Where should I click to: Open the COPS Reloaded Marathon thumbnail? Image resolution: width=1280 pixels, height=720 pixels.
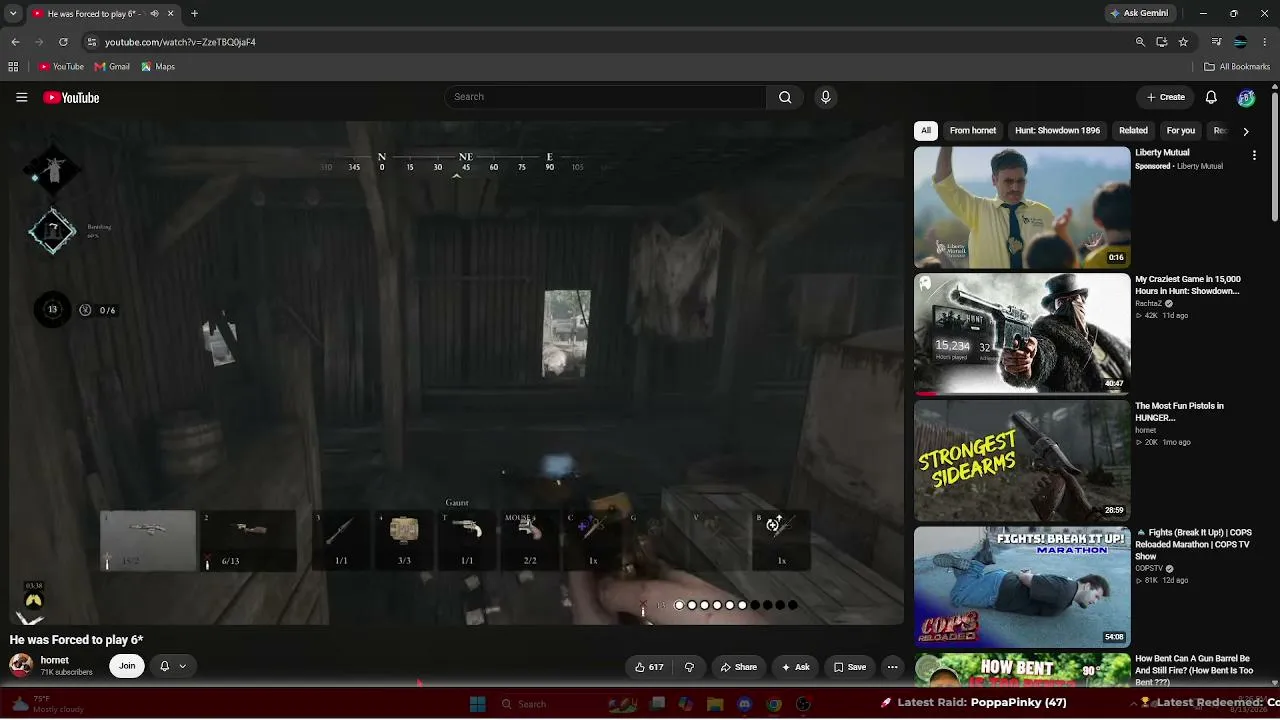coord(1022,587)
